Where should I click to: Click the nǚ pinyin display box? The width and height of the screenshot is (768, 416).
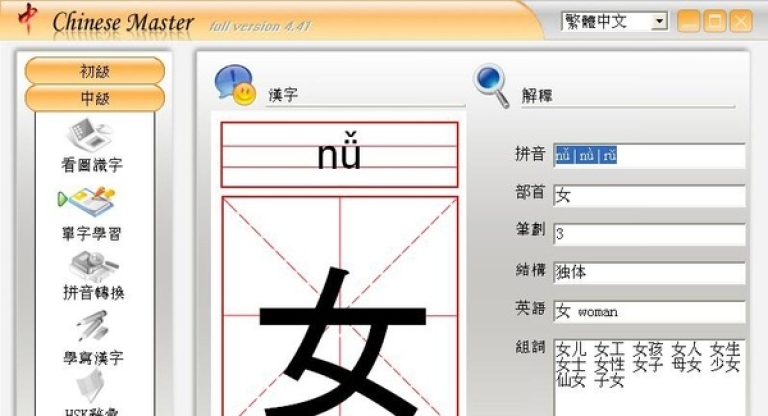click(x=339, y=155)
